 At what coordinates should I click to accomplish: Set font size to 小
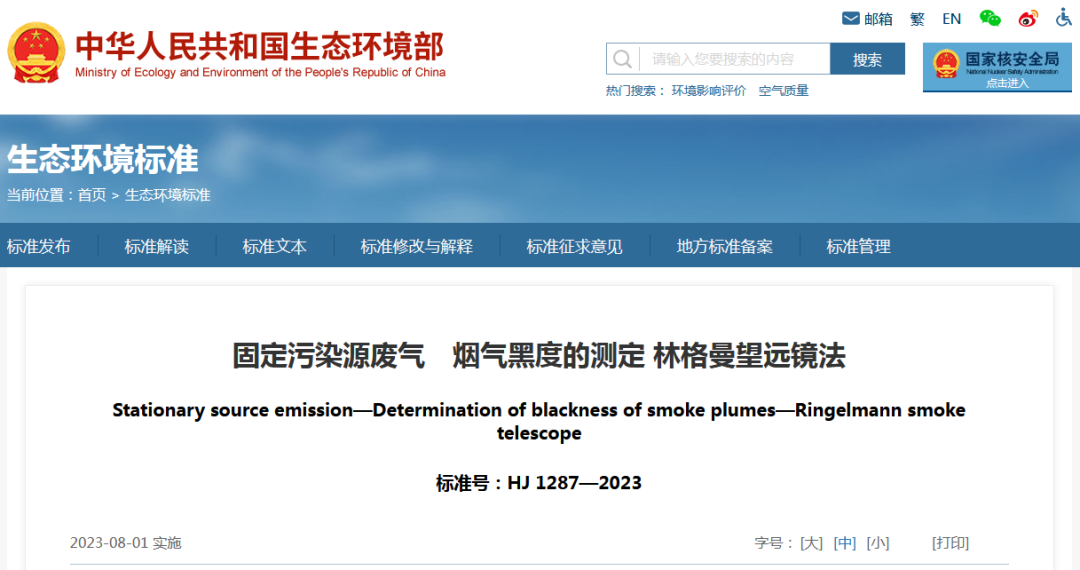878,543
